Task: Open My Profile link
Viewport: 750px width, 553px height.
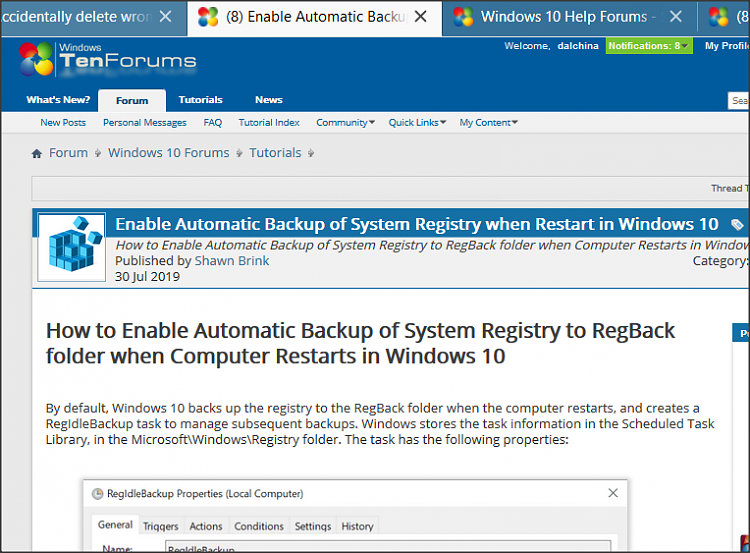Action: point(727,46)
